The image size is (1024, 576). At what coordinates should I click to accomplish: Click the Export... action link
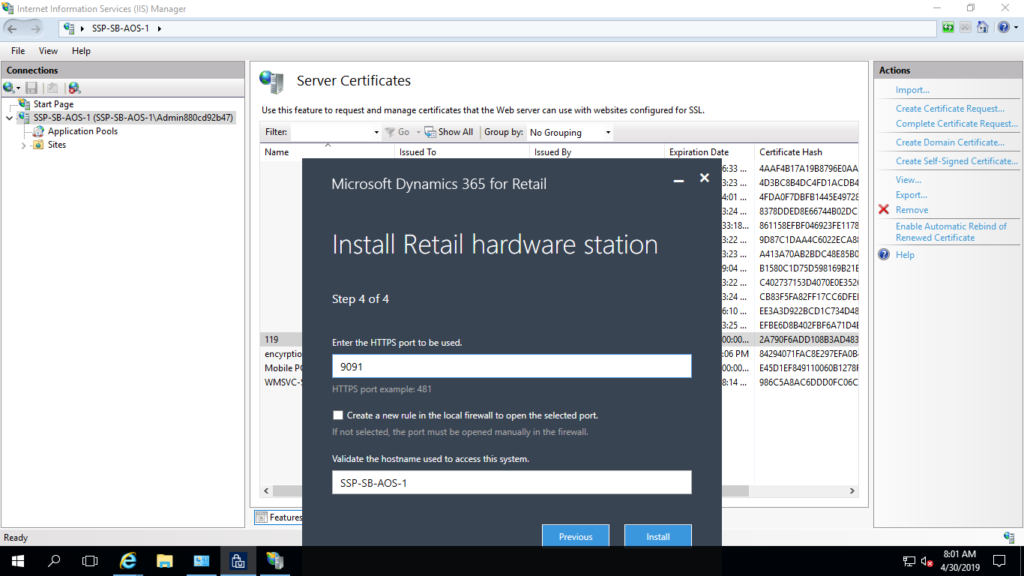911,195
